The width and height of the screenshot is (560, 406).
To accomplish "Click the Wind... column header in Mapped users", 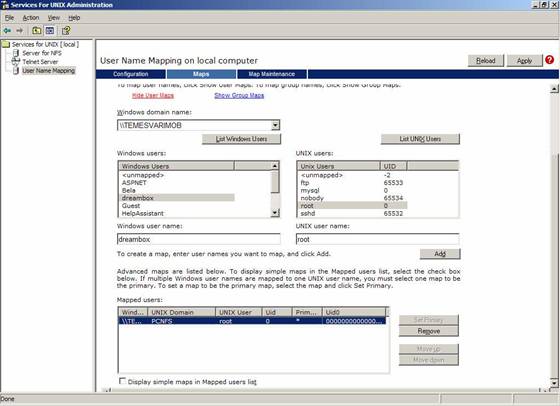I will (133, 312).
